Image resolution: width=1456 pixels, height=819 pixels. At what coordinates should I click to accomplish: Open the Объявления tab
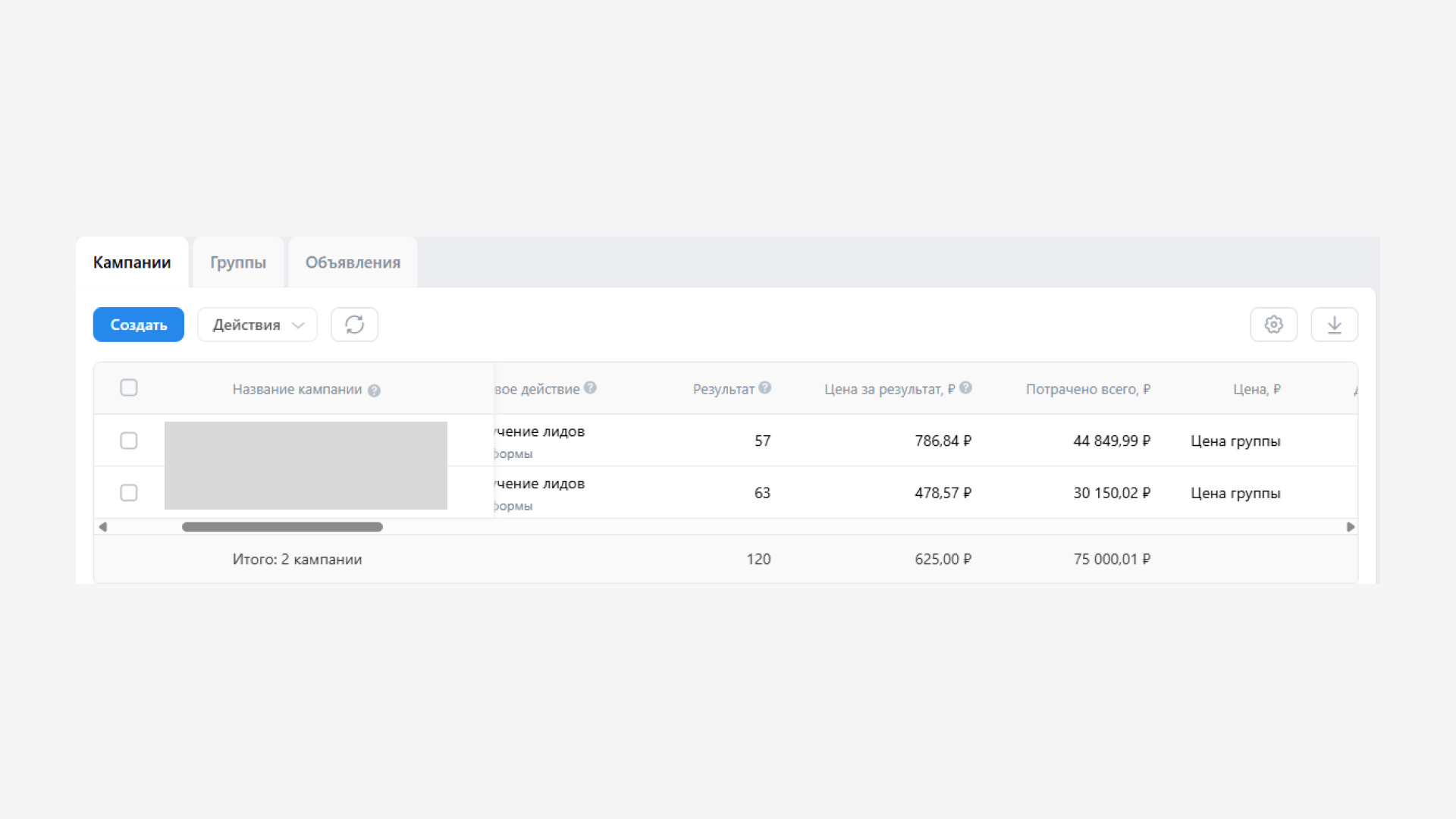353,262
